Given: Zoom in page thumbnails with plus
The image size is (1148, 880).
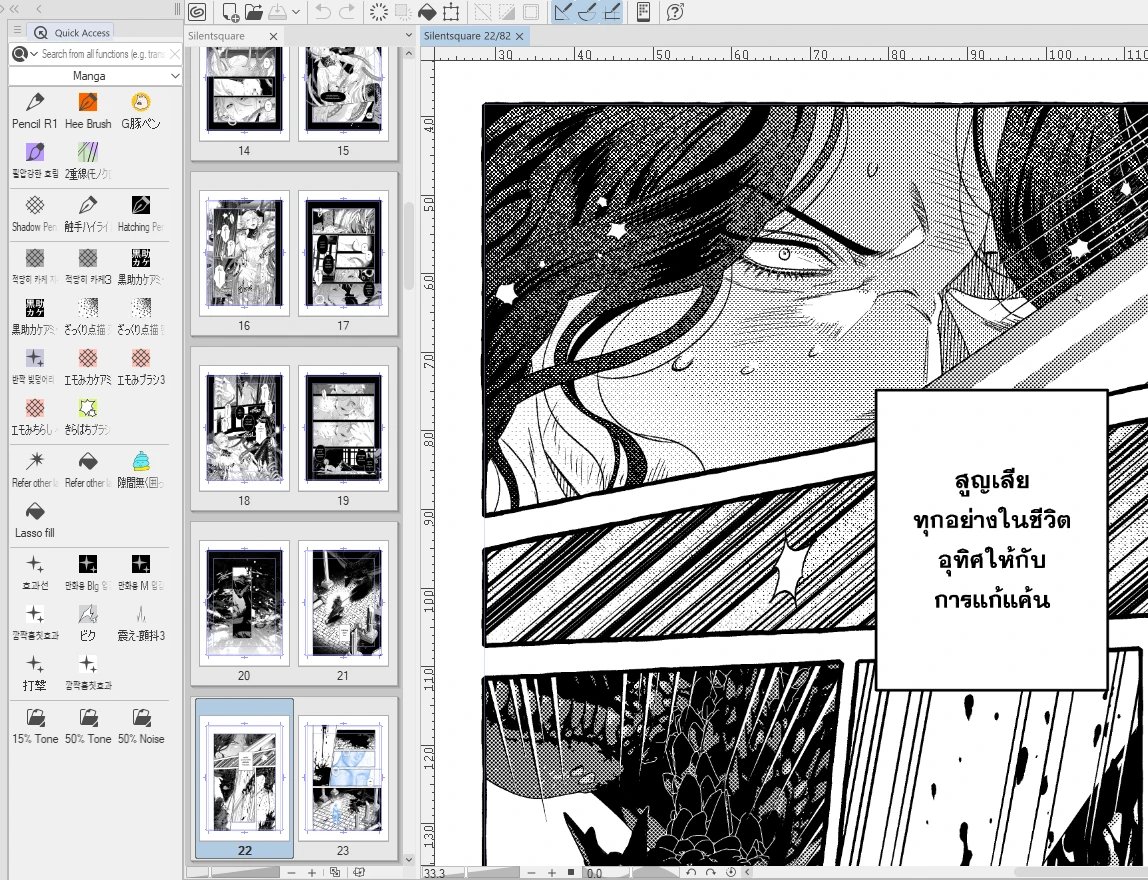Looking at the screenshot, I should point(312,873).
